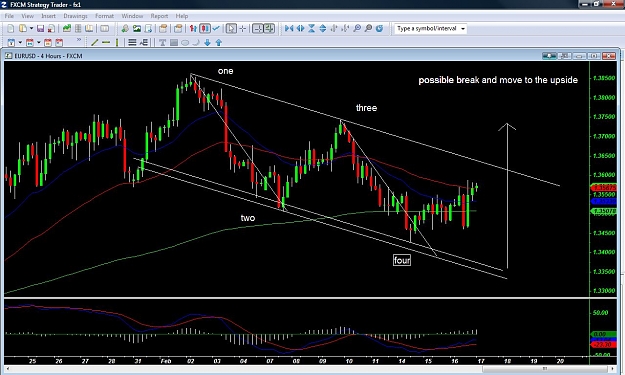This screenshot has height=375, width=625.
Task: Click the blue circular reset icon
Action: [379, 28]
